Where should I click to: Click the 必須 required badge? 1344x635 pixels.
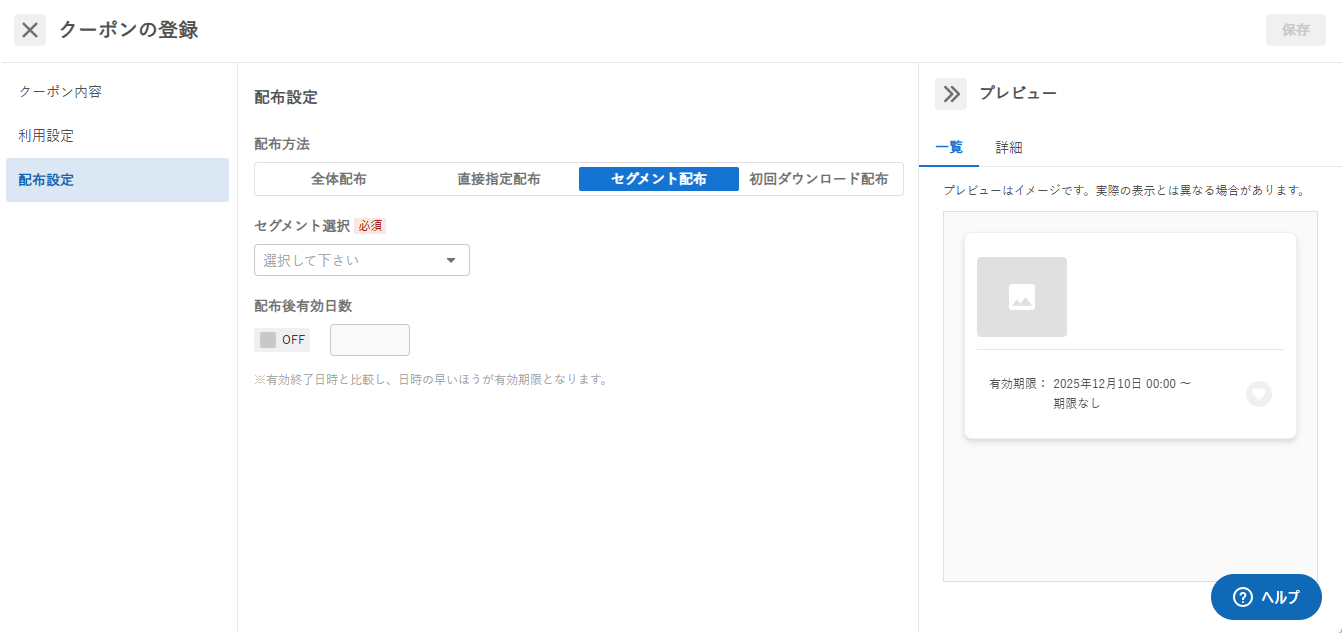370,226
